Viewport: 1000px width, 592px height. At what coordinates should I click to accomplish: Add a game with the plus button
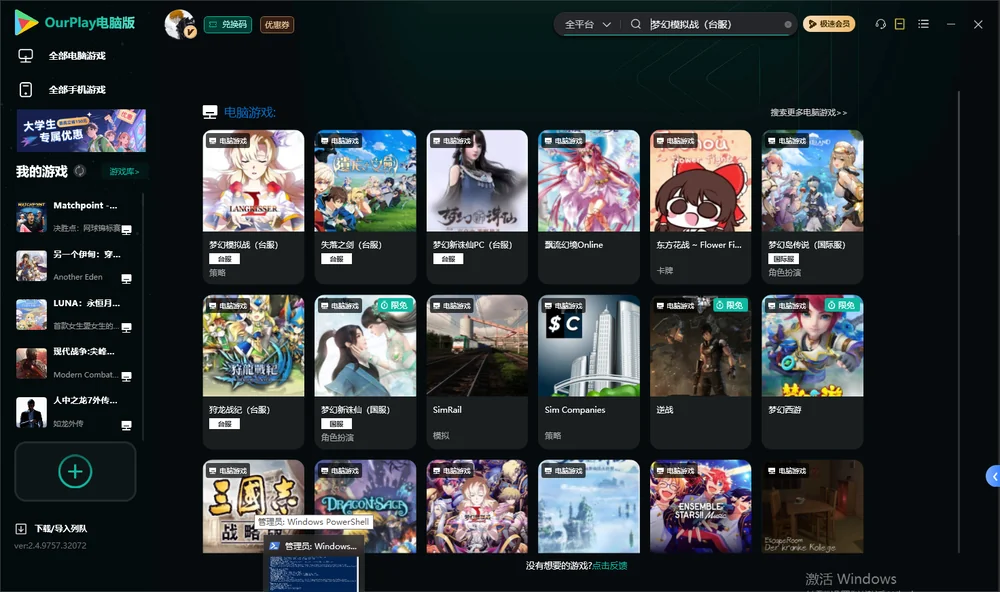75,471
